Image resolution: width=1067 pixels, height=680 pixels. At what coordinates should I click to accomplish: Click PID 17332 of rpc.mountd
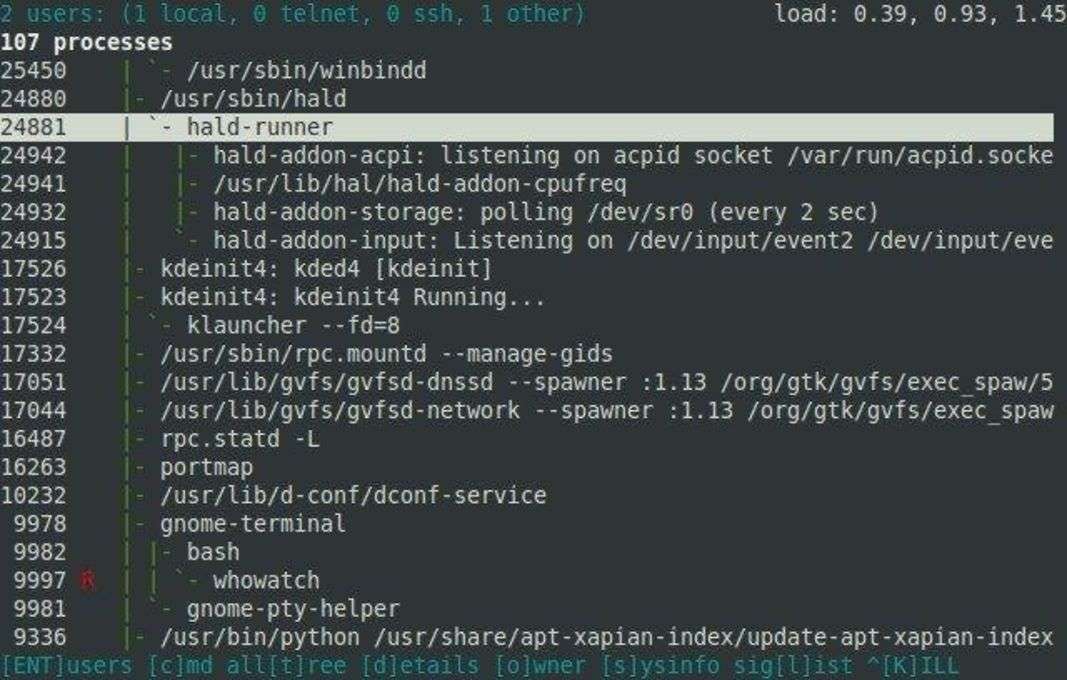(34, 354)
